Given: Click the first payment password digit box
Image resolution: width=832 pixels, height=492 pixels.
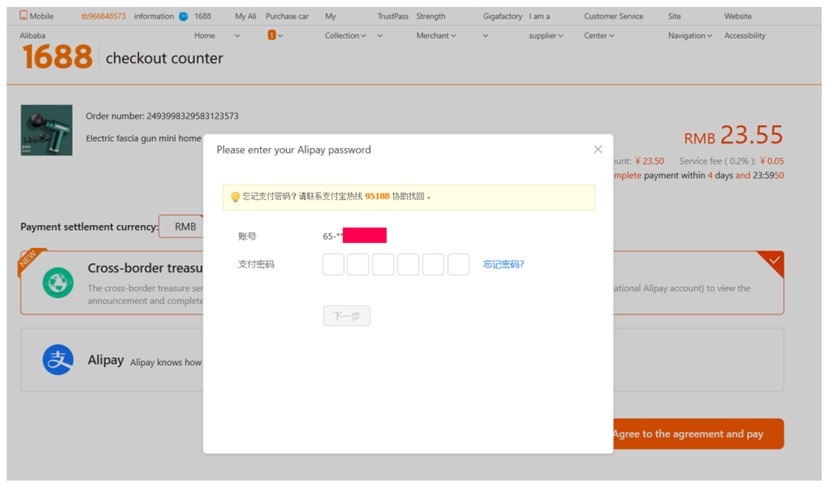Looking at the screenshot, I should pyautogui.click(x=334, y=264).
